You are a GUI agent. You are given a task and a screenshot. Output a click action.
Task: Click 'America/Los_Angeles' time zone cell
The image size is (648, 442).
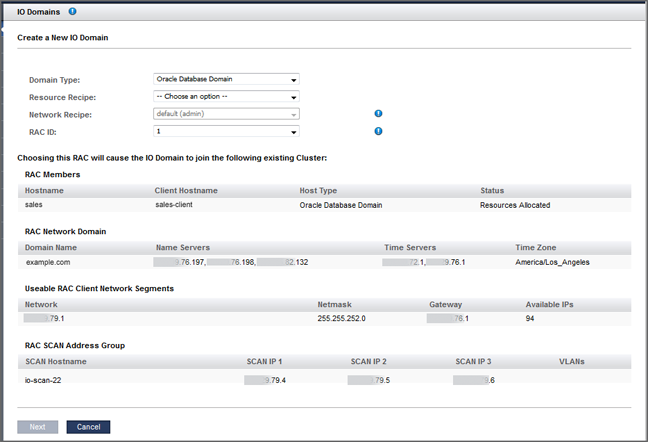tap(552, 262)
